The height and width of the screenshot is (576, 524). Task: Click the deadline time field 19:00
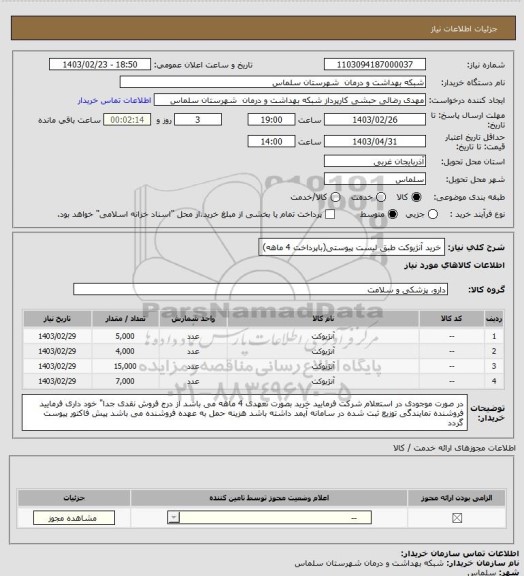271,120
